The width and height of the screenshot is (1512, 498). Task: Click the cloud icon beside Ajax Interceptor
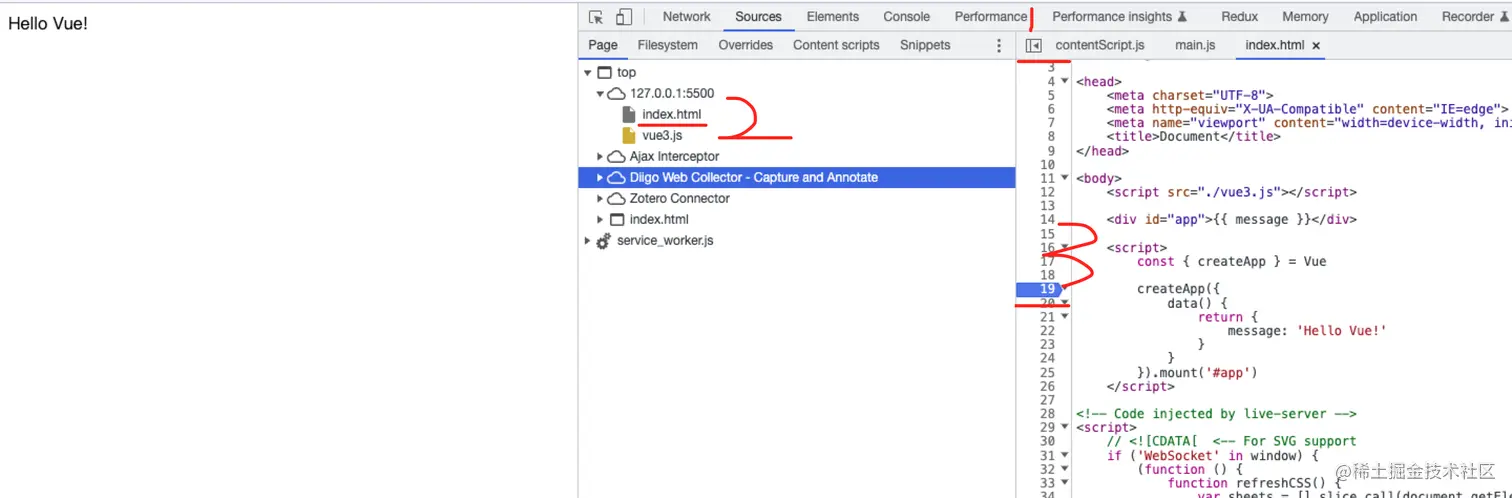click(617, 156)
